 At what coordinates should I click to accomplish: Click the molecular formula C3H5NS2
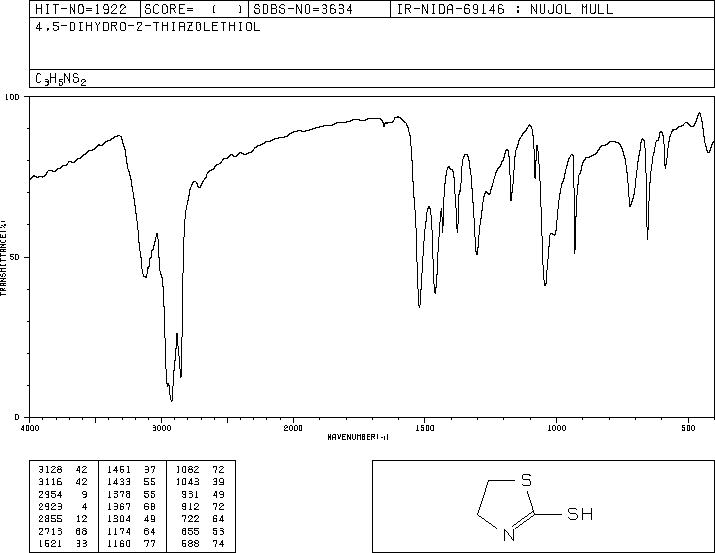coord(61,79)
